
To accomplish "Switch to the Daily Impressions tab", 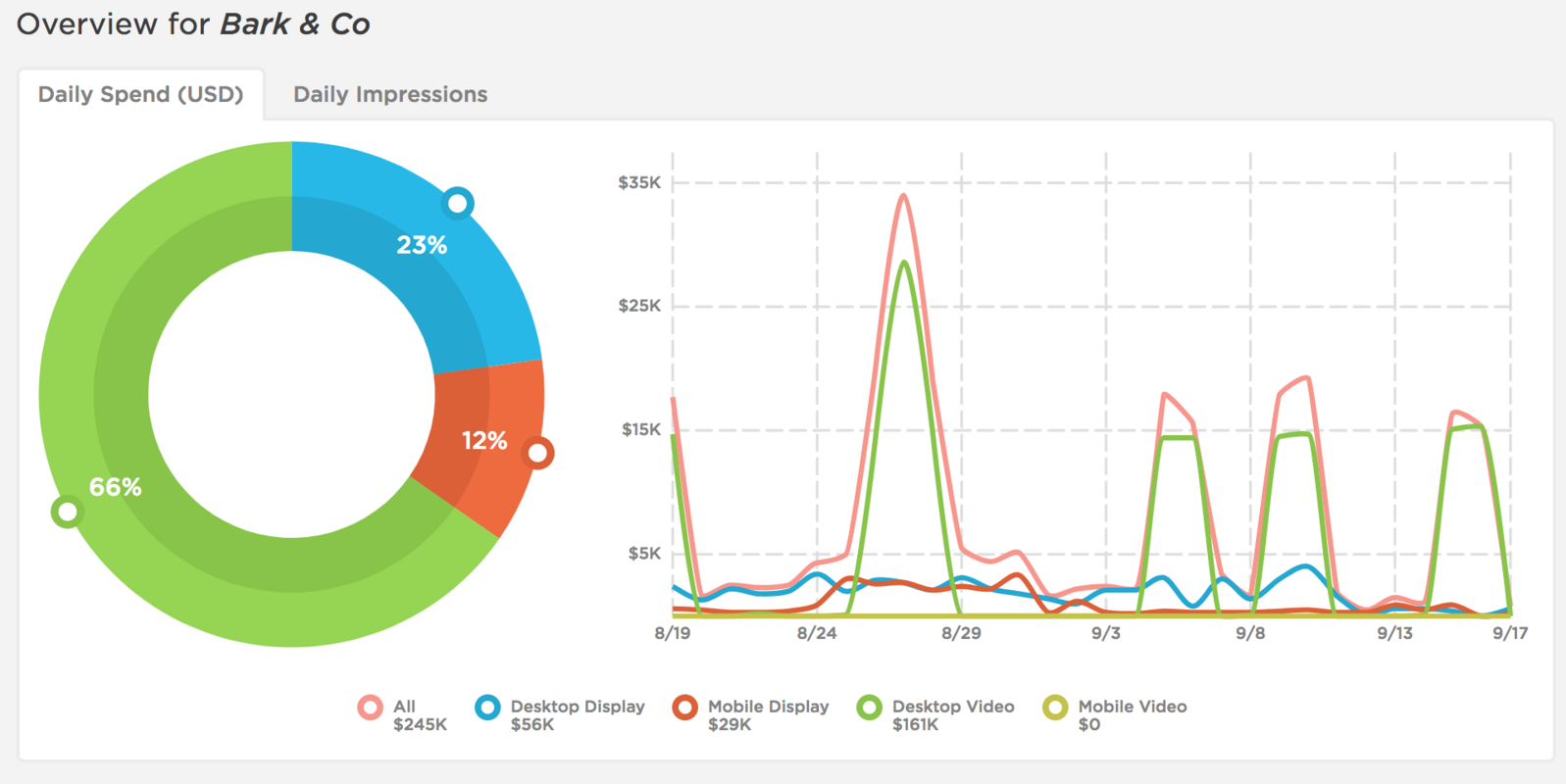I will pos(390,95).
